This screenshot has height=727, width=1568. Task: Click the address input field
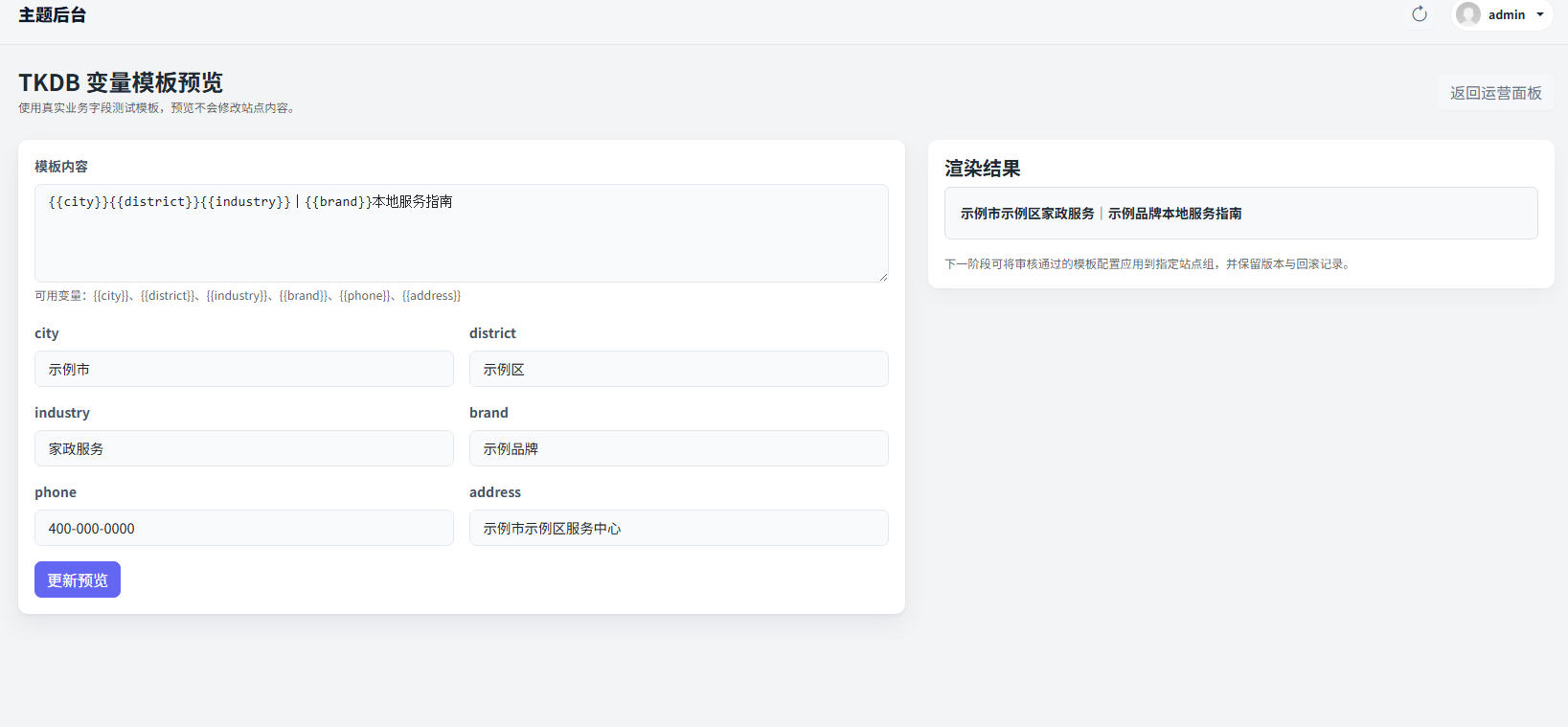[x=679, y=528]
